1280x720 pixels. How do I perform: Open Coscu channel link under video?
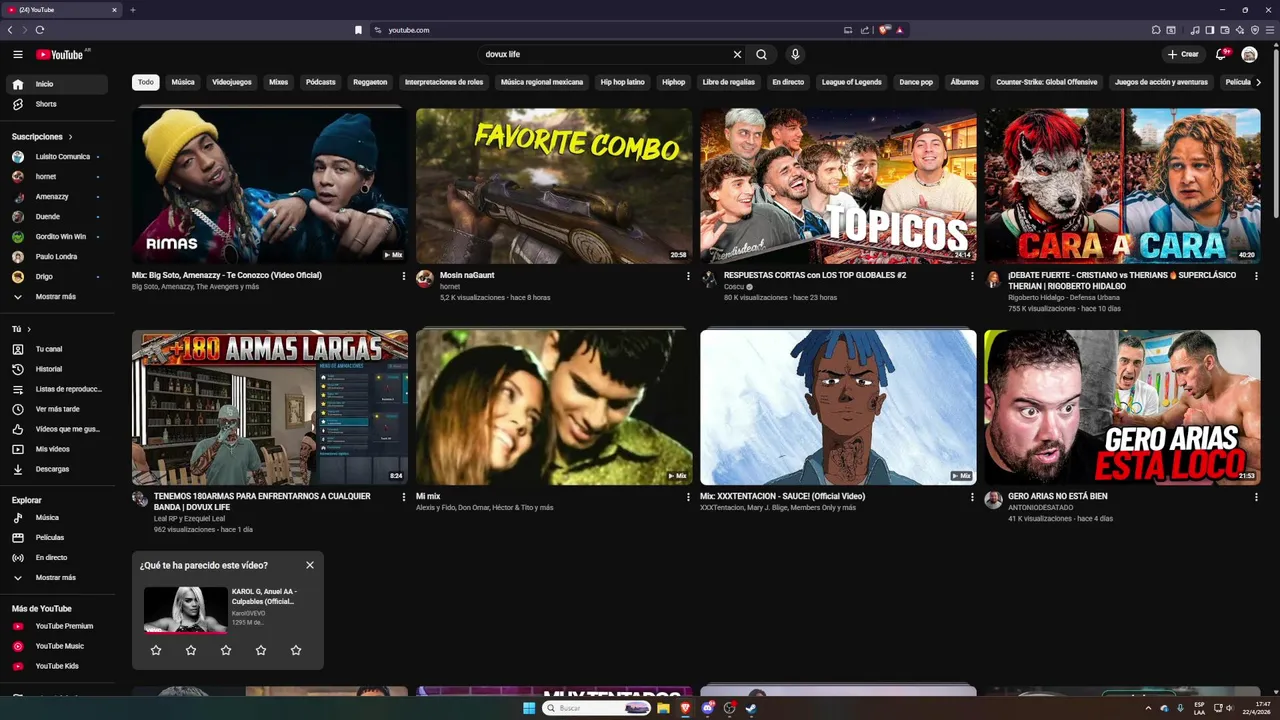point(734,287)
